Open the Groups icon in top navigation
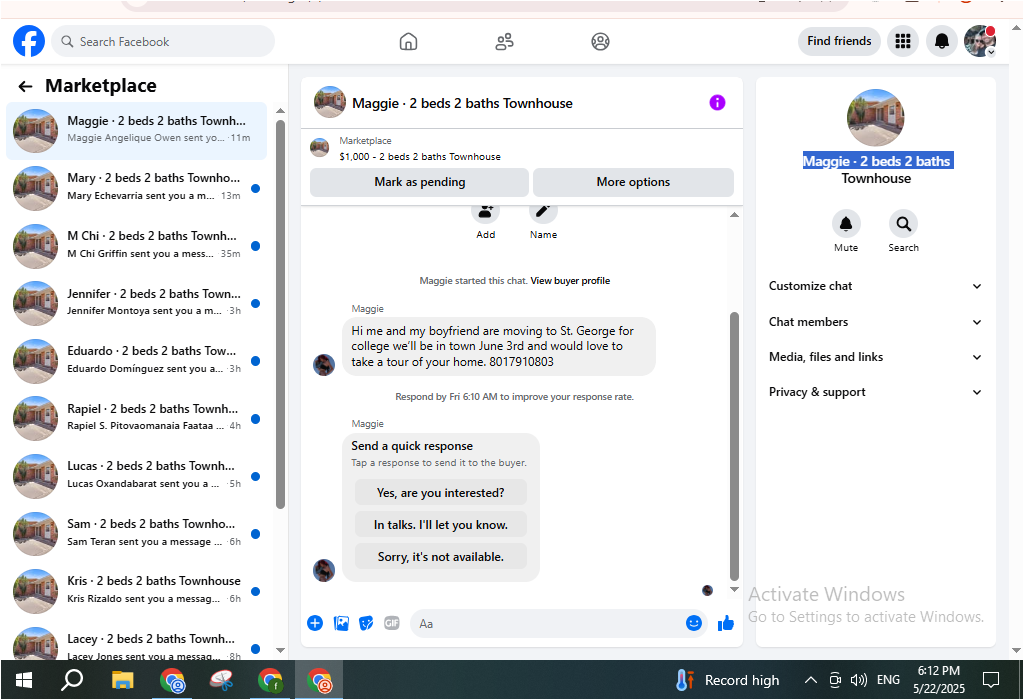This screenshot has width=1024, height=700. pyautogui.click(x=600, y=42)
